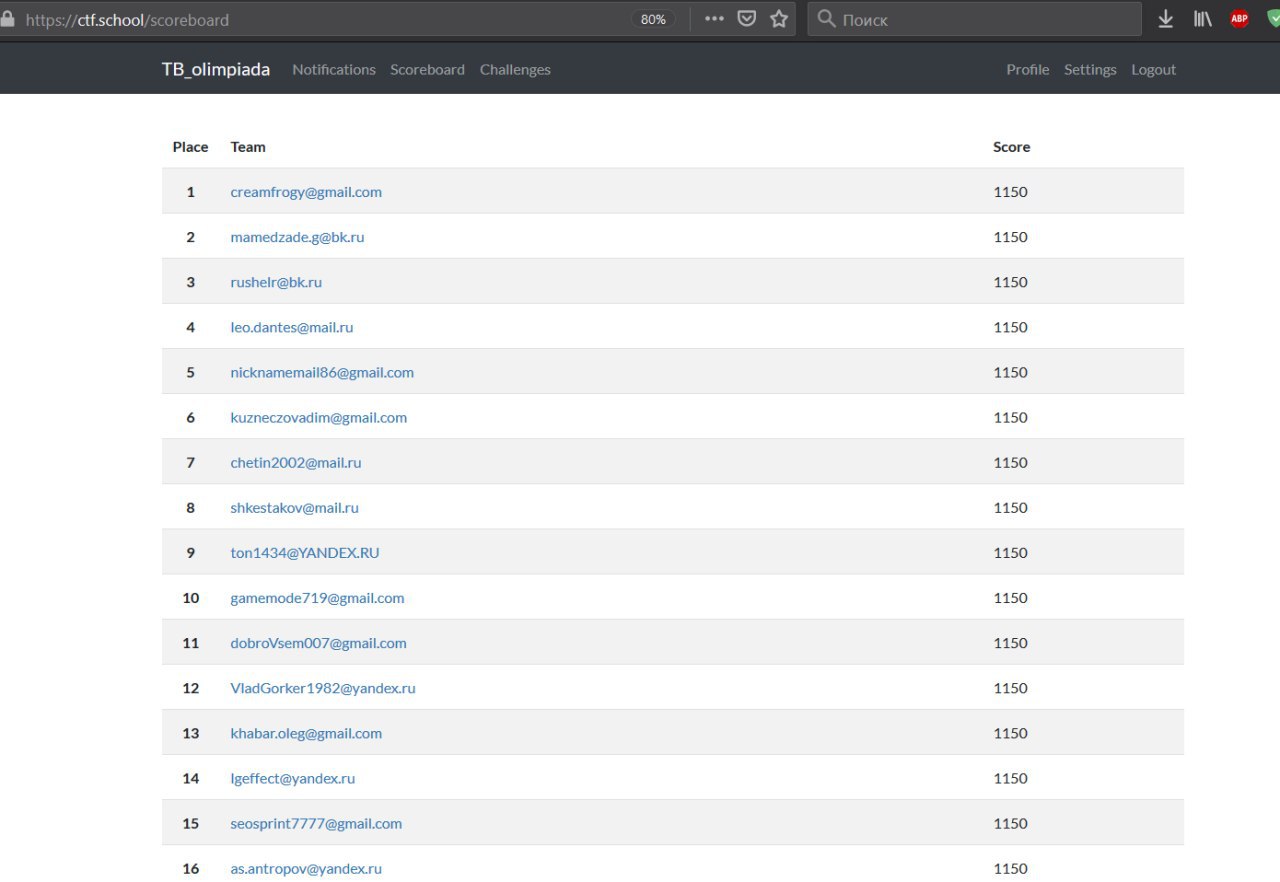
Task: Go to the Challenges page
Action: pyautogui.click(x=515, y=70)
